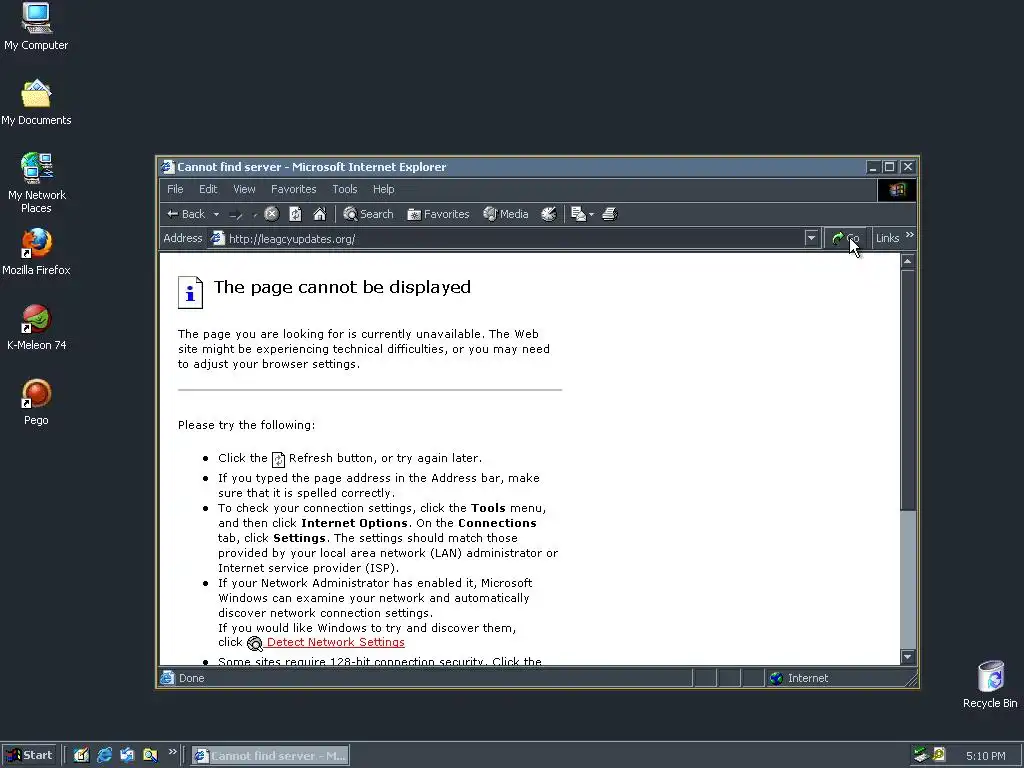Click the Go button
1024x768 pixels.
point(846,238)
